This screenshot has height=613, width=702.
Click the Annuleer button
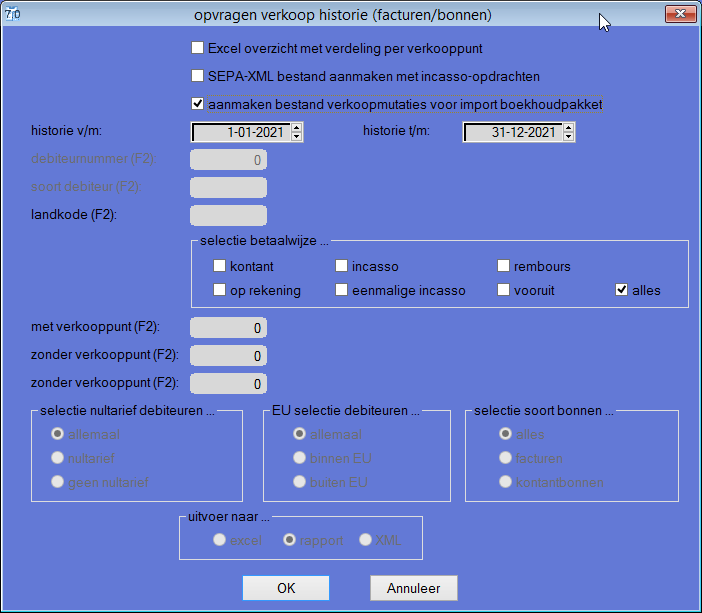pyautogui.click(x=413, y=588)
